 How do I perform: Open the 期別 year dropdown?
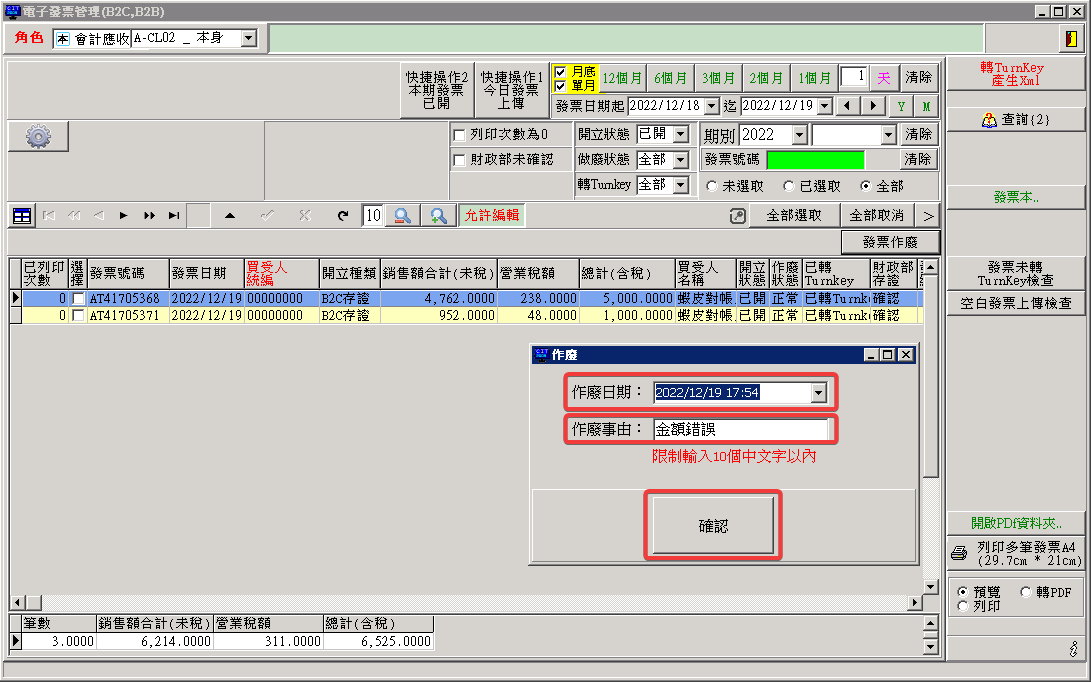[x=799, y=134]
